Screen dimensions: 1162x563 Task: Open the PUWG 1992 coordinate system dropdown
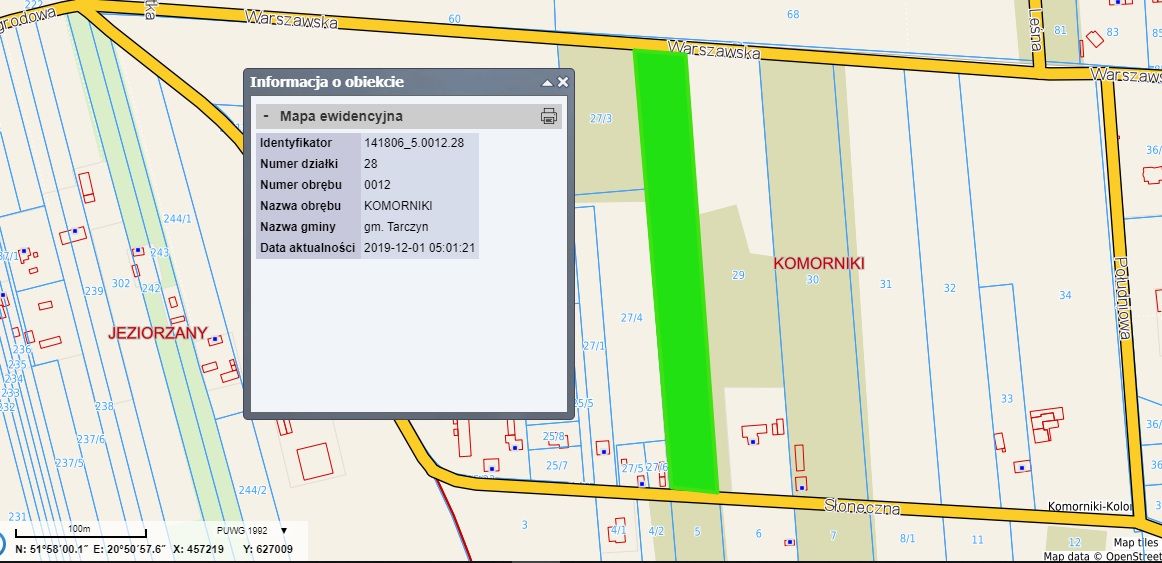pos(284,530)
